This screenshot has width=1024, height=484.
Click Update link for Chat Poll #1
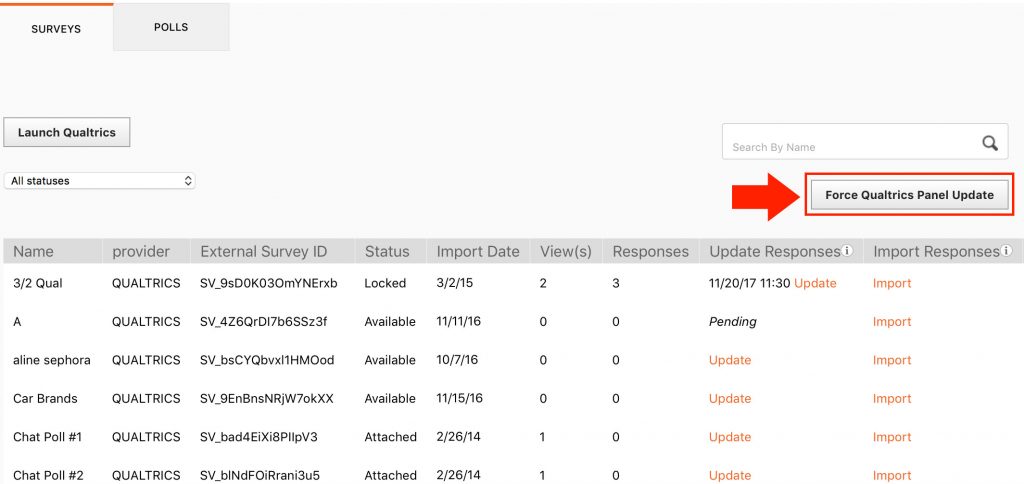730,437
